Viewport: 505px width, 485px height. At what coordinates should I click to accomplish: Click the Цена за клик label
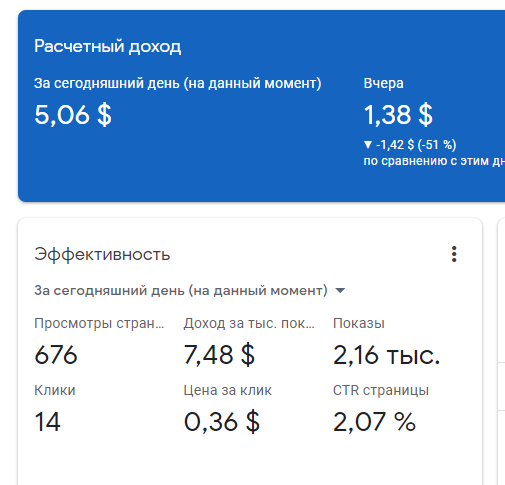pyautogui.click(x=227, y=390)
